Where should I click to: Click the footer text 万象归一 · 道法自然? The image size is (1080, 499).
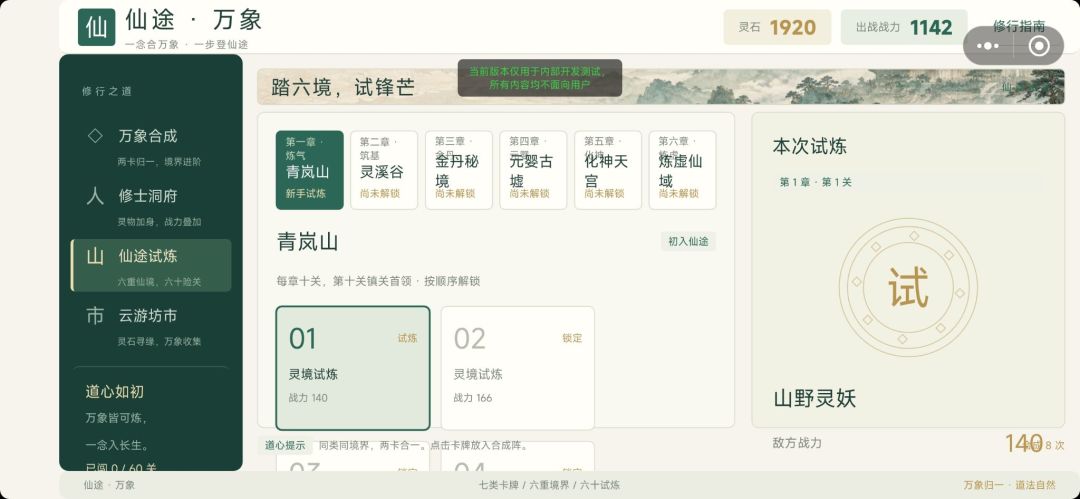(1009, 485)
